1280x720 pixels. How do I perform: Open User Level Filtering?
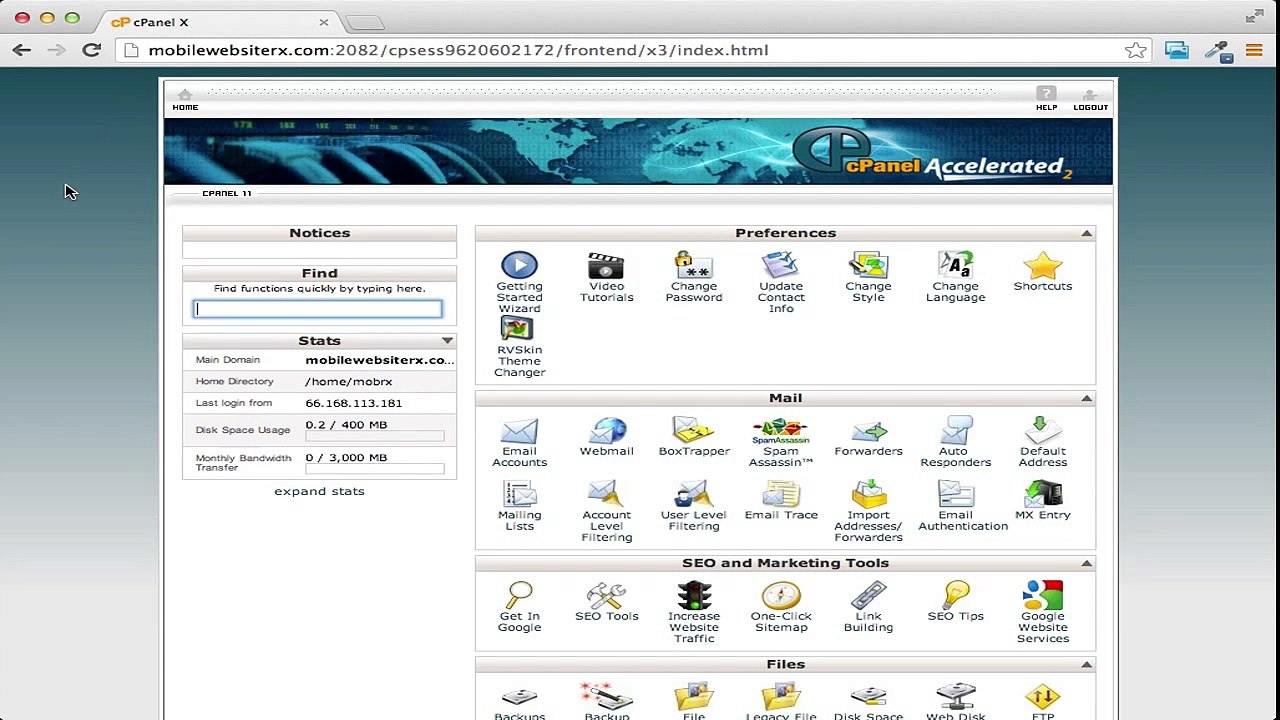693,506
